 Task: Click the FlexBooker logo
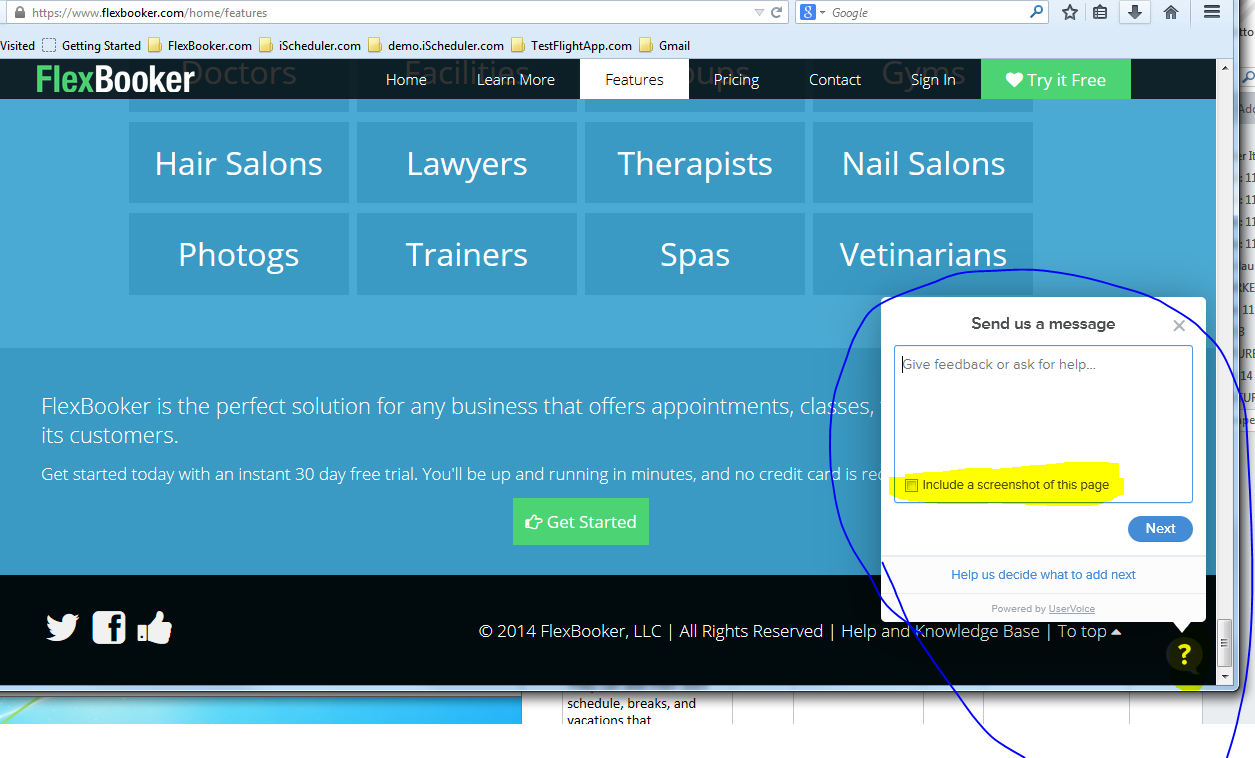coord(115,79)
